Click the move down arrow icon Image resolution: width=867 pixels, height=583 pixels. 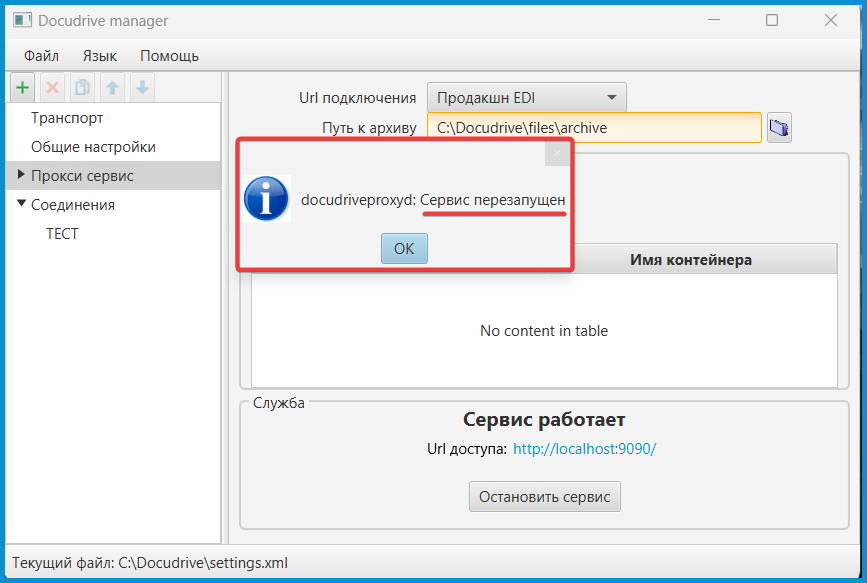142,87
